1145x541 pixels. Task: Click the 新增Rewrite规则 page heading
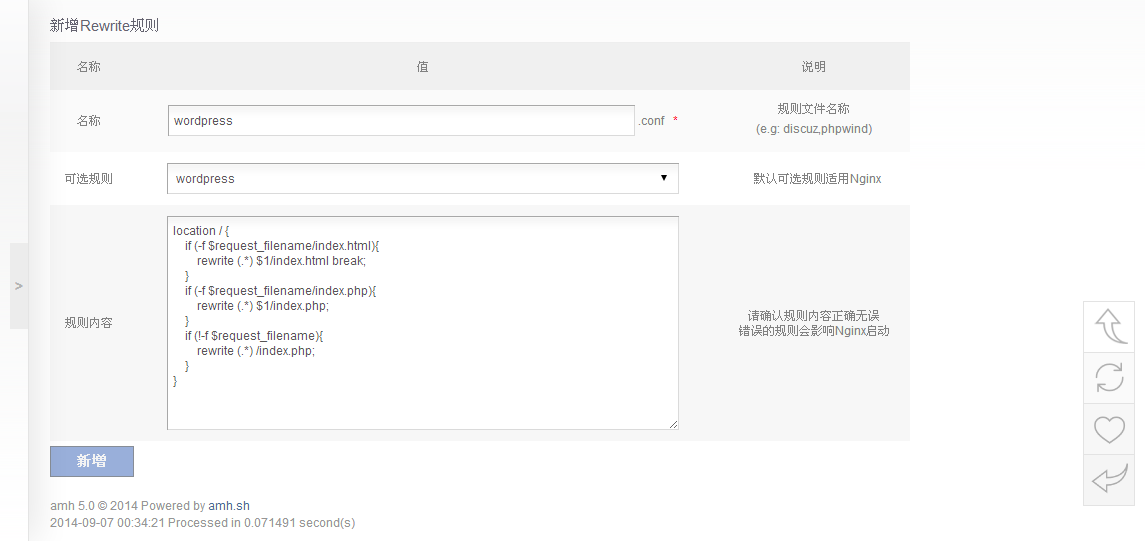tap(104, 25)
